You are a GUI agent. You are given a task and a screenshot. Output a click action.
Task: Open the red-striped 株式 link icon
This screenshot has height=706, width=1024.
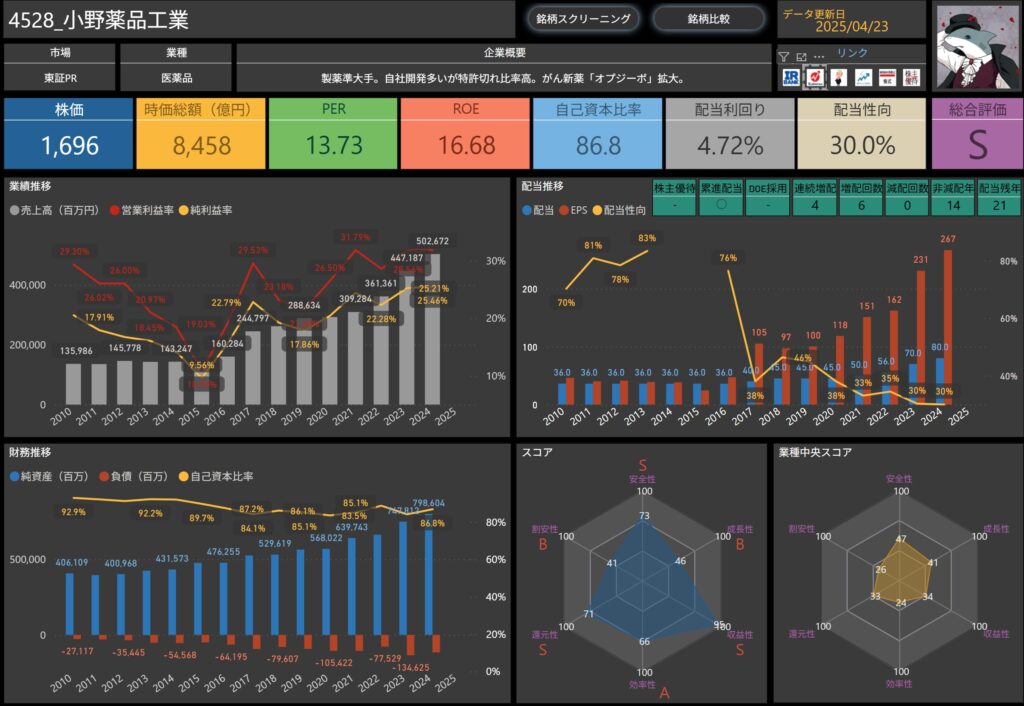click(x=887, y=78)
